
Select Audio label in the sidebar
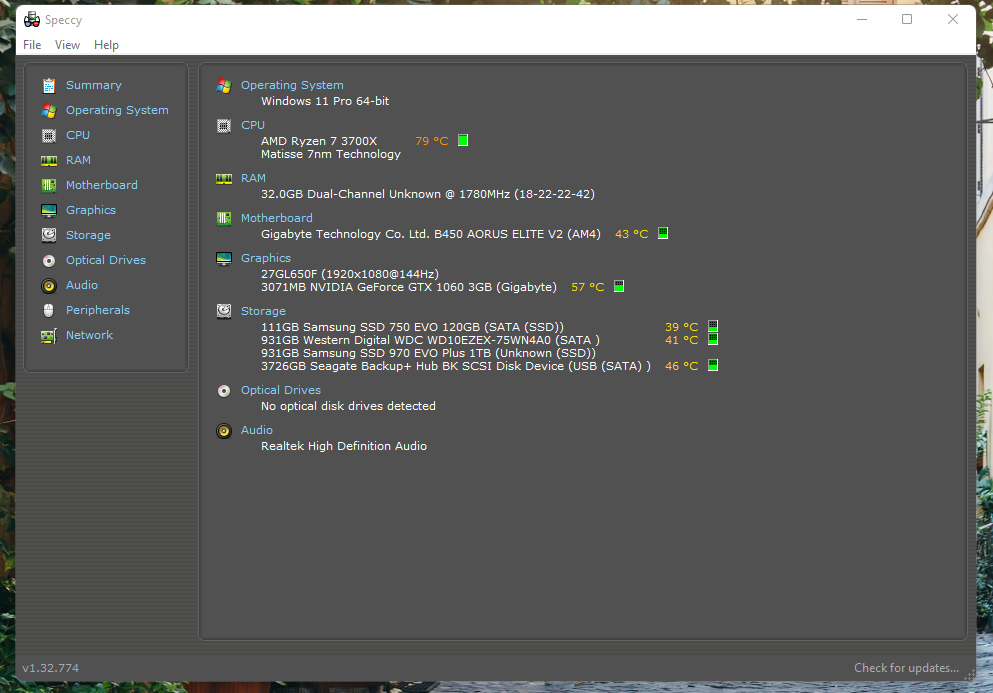82,285
